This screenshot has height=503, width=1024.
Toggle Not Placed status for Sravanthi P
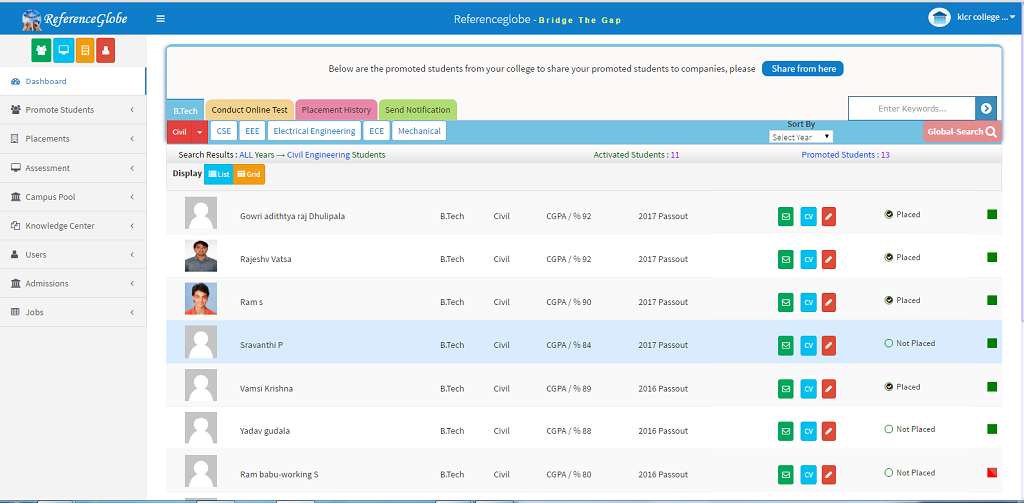888,344
